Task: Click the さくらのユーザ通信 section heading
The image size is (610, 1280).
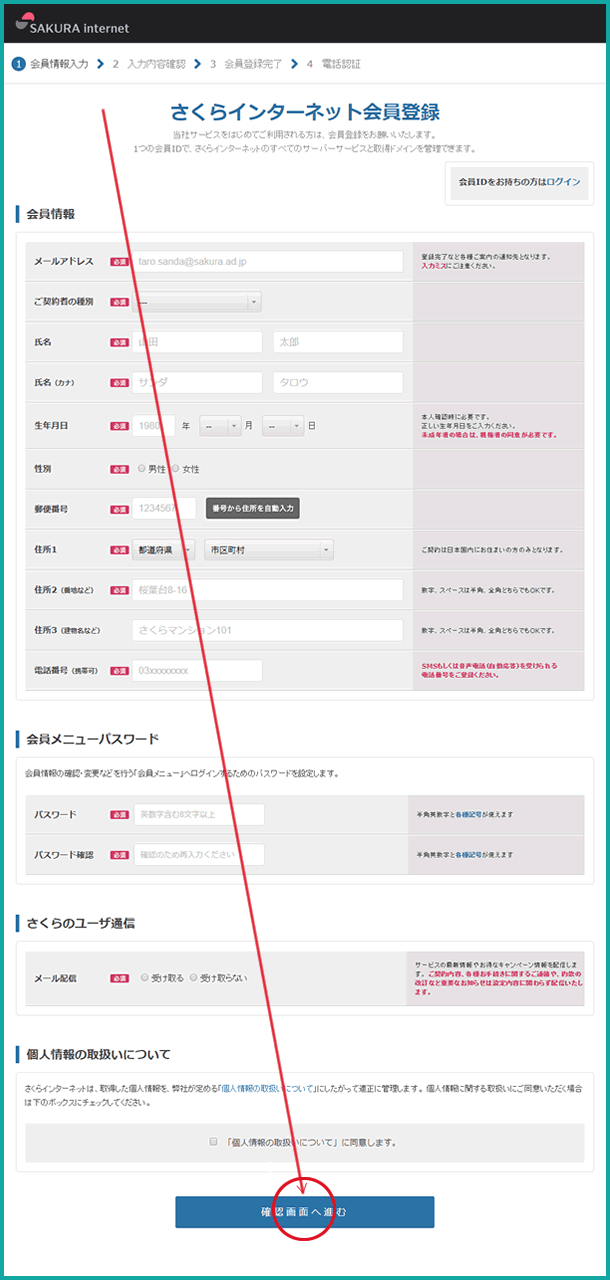Action: click(x=80, y=923)
